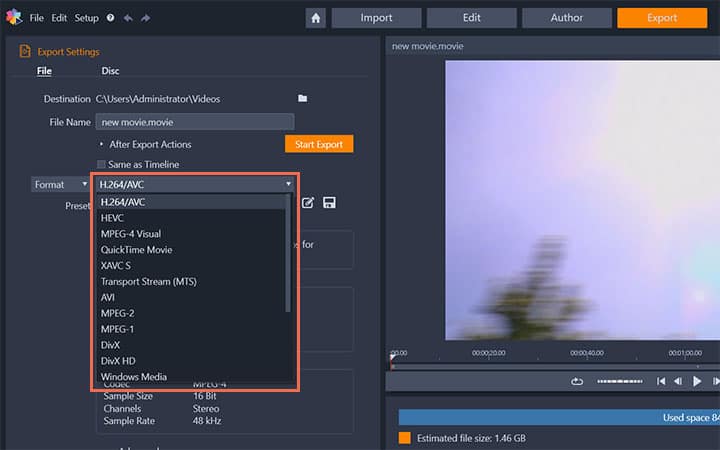Pick Transport Stream (MTS) format
720x450 pixels.
click(x=191, y=281)
